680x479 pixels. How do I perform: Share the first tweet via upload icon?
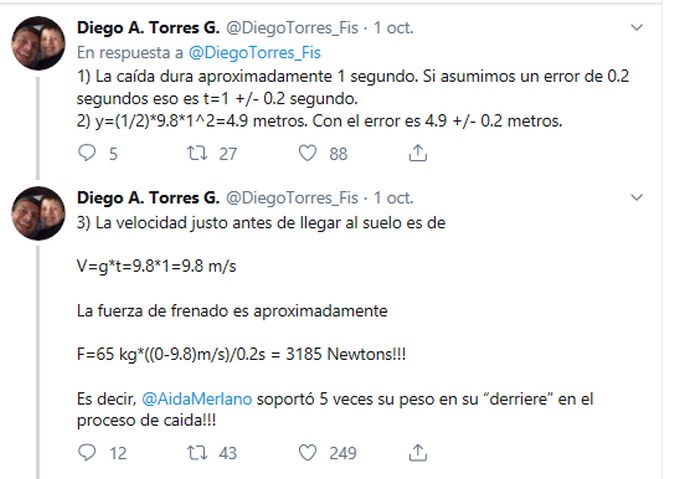click(419, 153)
